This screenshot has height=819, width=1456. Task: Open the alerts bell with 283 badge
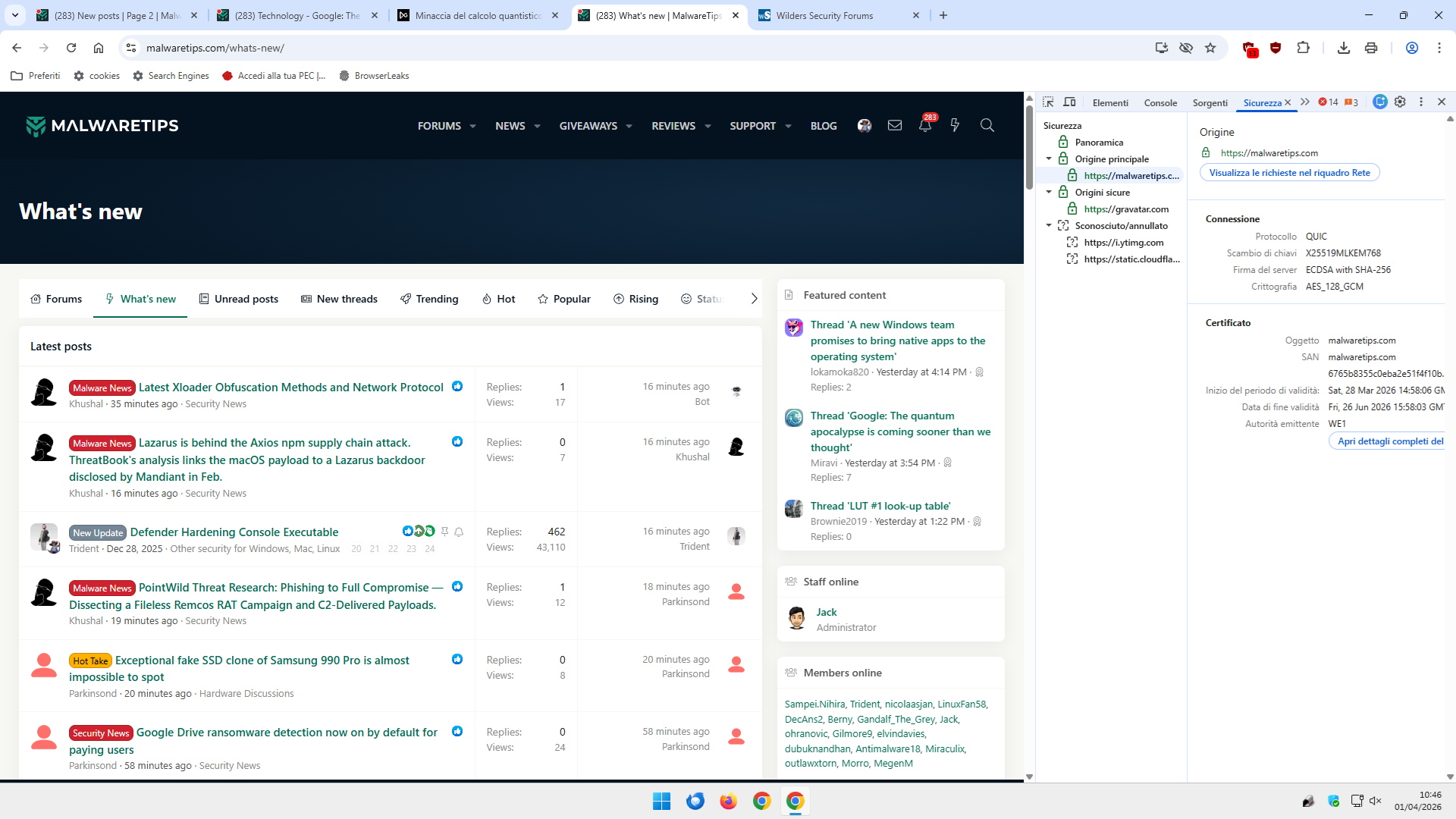(925, 125)
